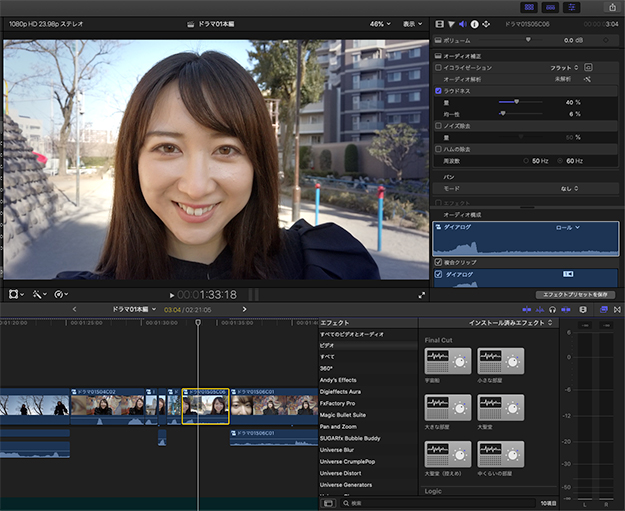Viewport: 625px width, 511px height.
Task: Toggle the inspector sliders icon in top toolbar
Action: click(572, 7)
